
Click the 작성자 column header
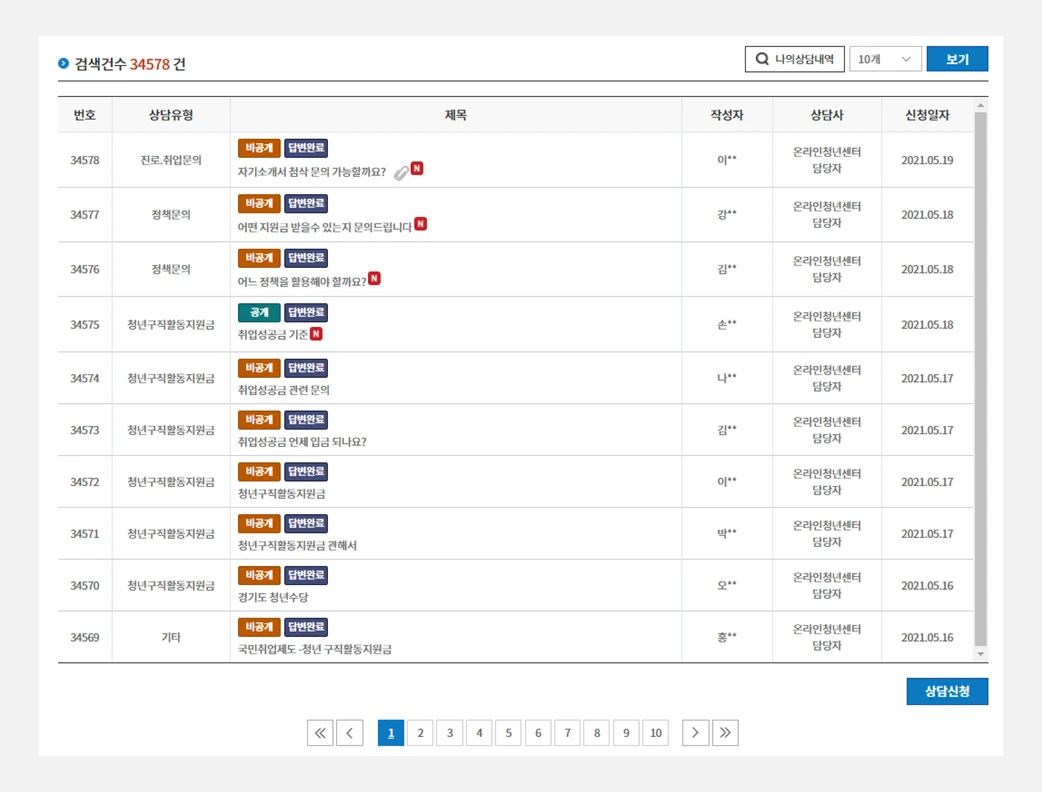(x=727, y=115)
